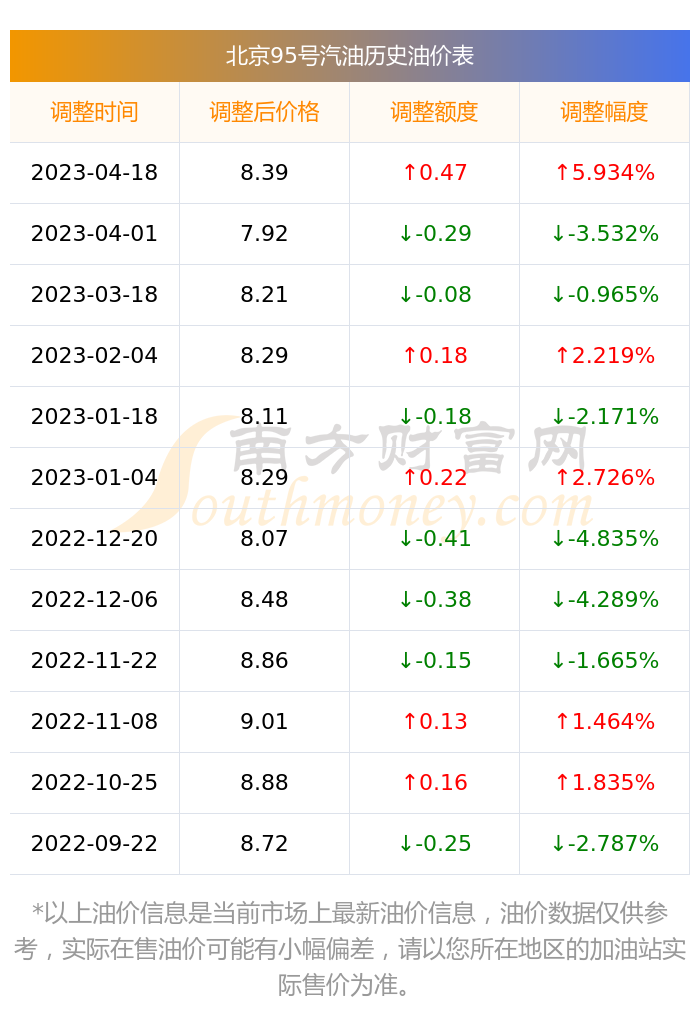The height and width of the screenshot is (1013, 700).
Task: Select the 调整后价格 column header
Action: point(264,112)
